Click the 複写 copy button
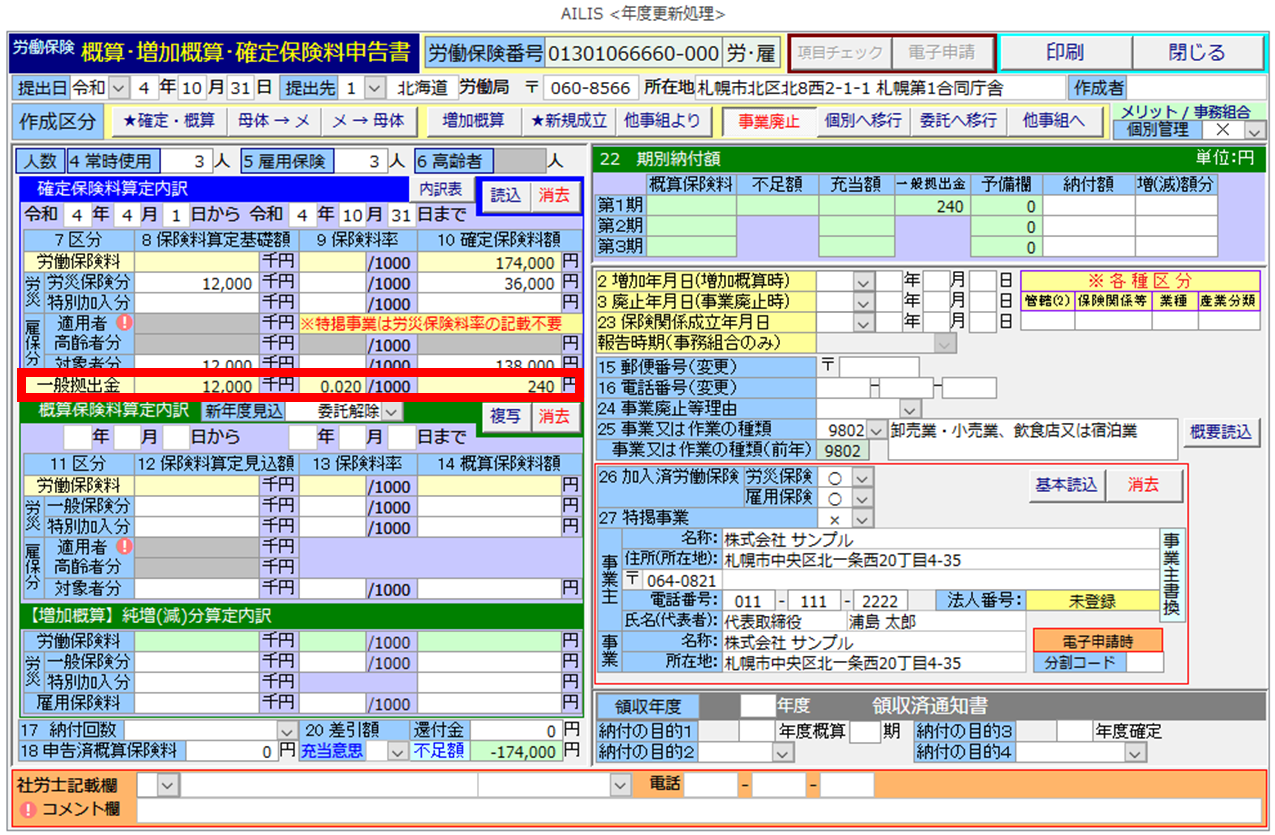Image resolution: width=1275 pixels, height=835 pixels. 506,416
